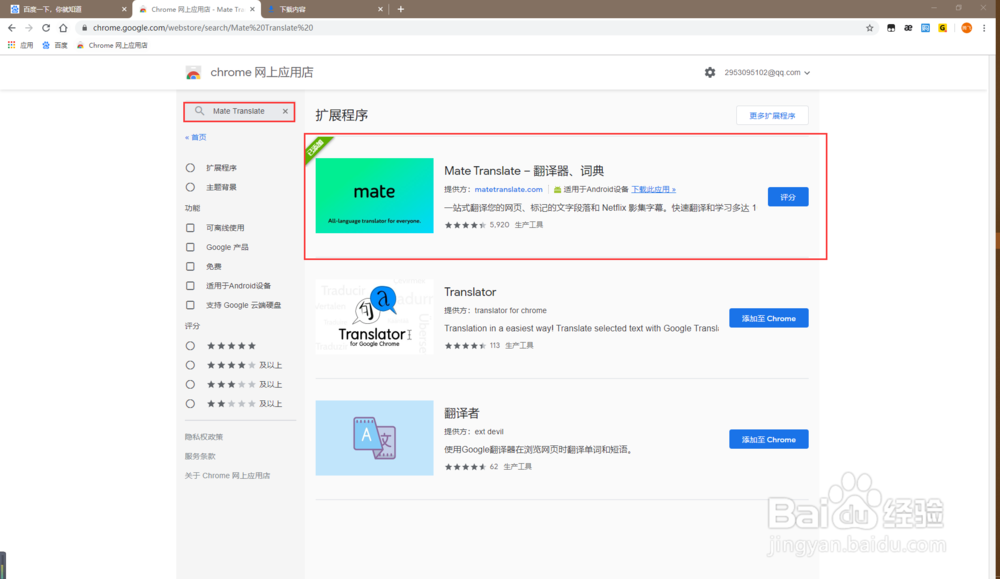This screenshot has width=1000, height=579.
Task: Click the orange profile avatar in toolbar
Action: pos(965,28)
